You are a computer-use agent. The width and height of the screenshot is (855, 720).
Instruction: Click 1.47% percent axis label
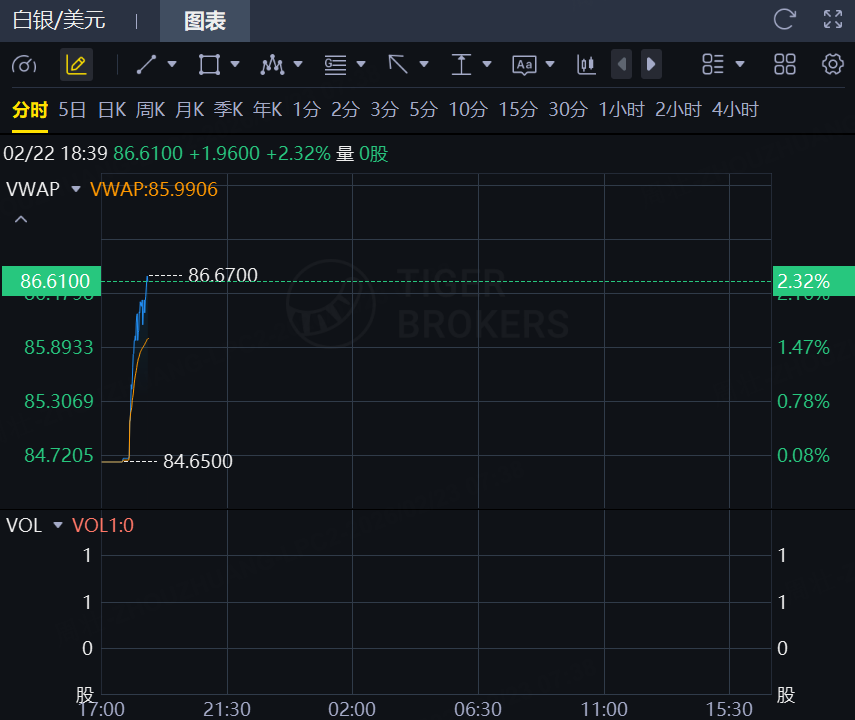point(803,347)
